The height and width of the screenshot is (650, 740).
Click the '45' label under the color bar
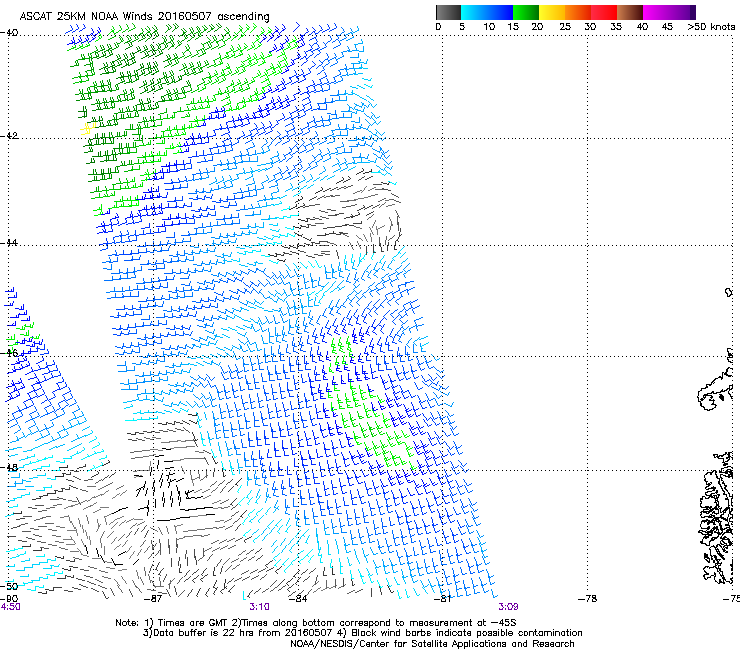pos(667,26)
